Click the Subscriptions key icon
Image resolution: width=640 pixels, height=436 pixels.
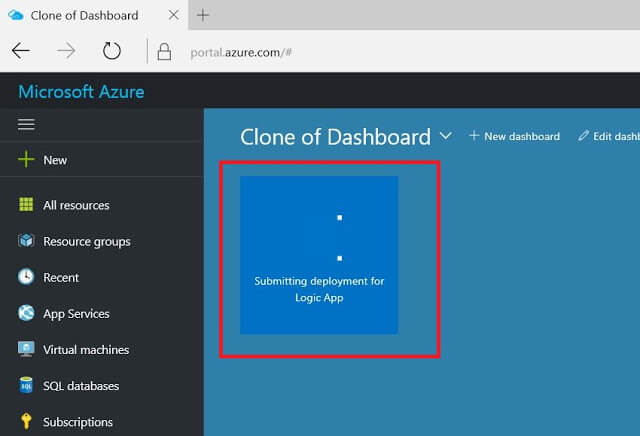point(26,422)
